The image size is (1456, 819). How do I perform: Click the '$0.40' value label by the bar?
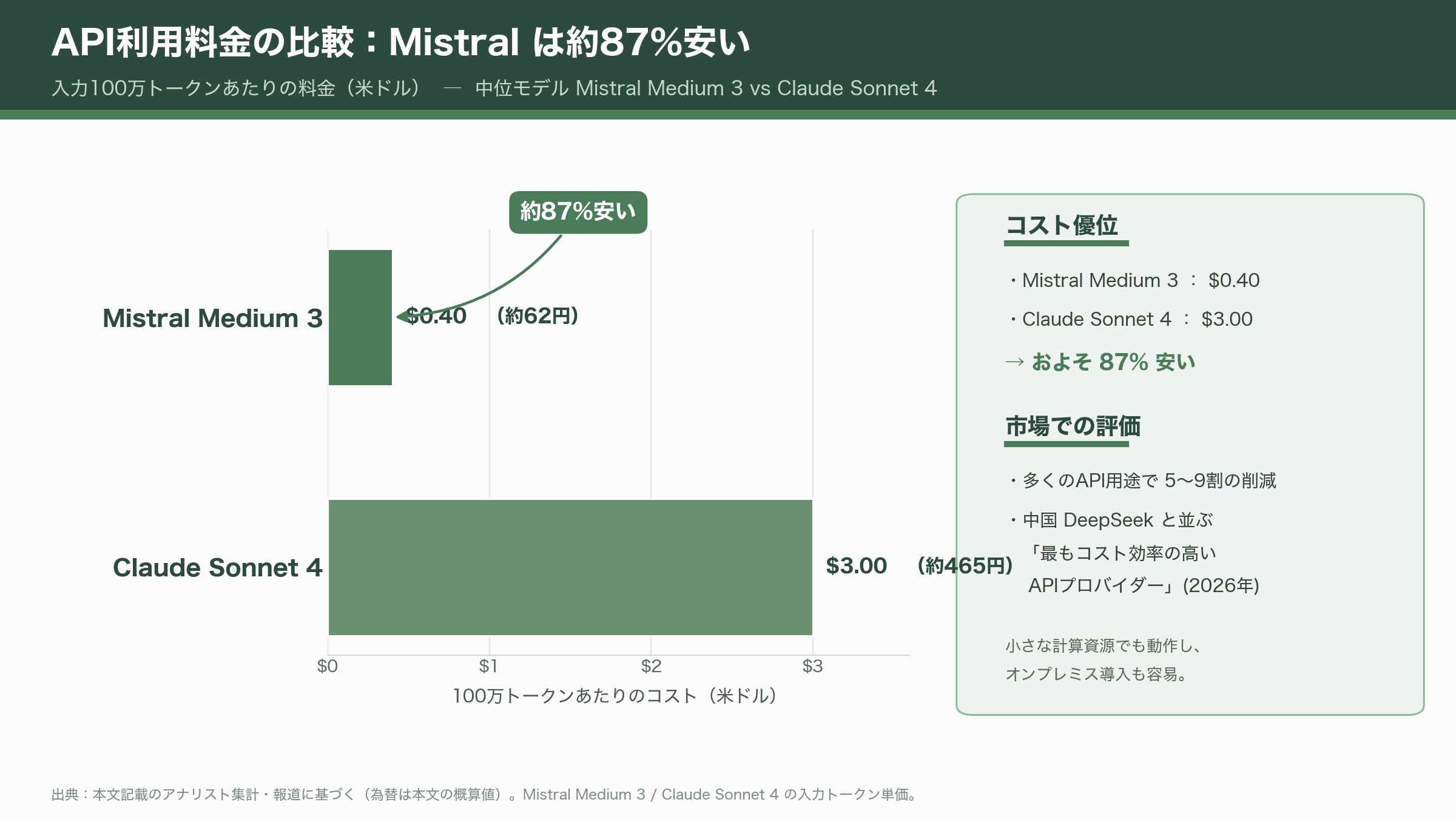436,316
